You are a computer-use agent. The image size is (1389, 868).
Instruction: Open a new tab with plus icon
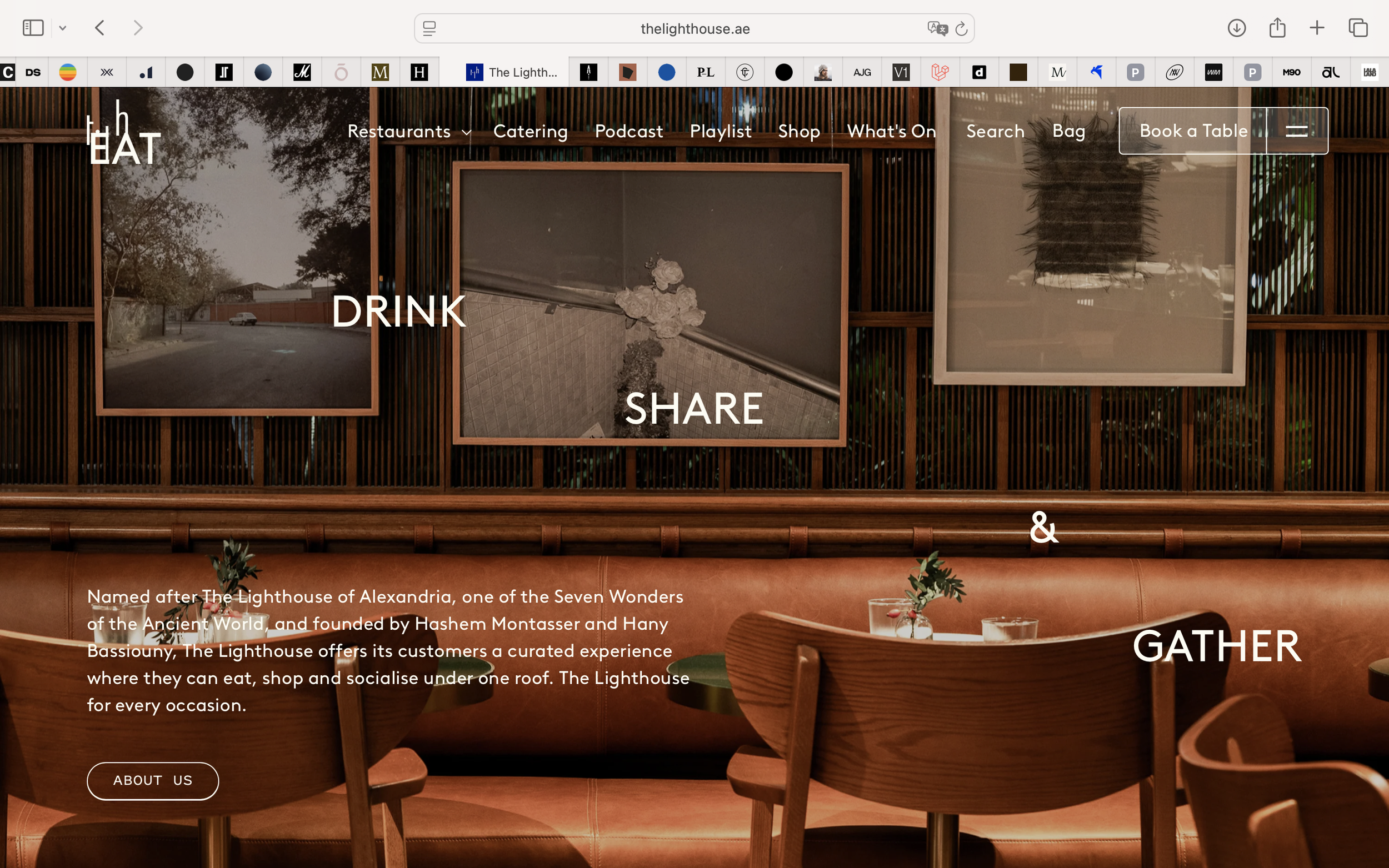tap(1317, 28)
